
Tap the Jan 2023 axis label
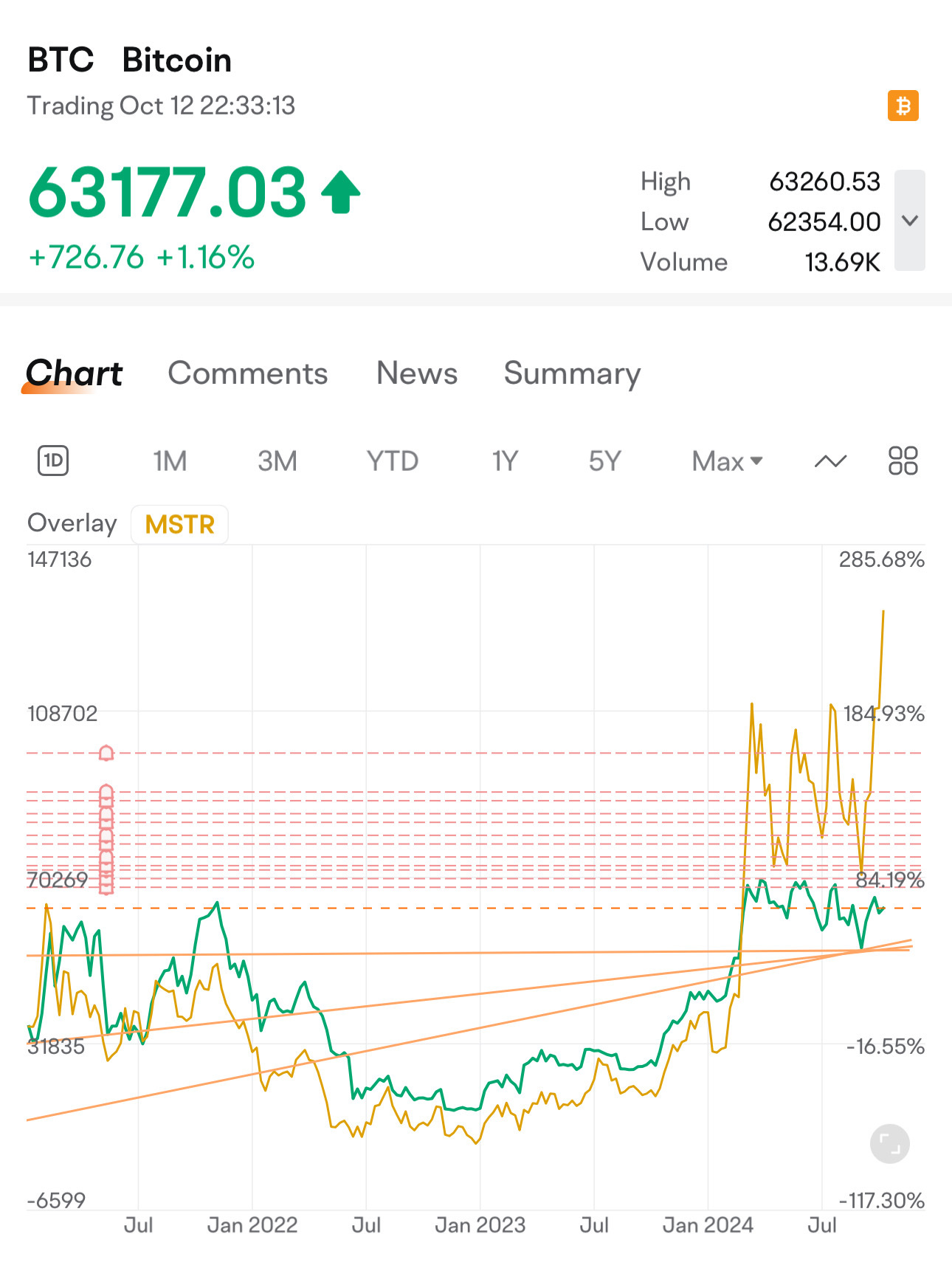click(x=480, y=1225)
